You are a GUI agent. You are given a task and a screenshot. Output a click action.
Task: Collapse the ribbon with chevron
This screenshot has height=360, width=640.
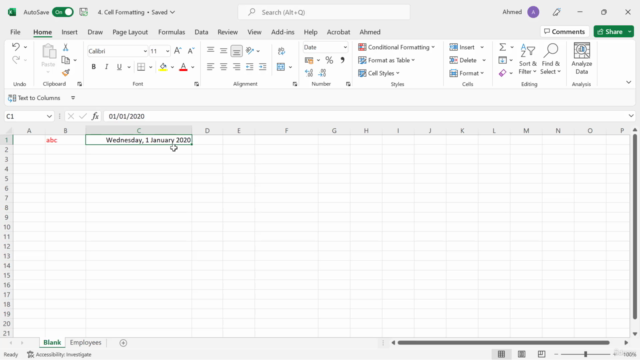[629, 82]
